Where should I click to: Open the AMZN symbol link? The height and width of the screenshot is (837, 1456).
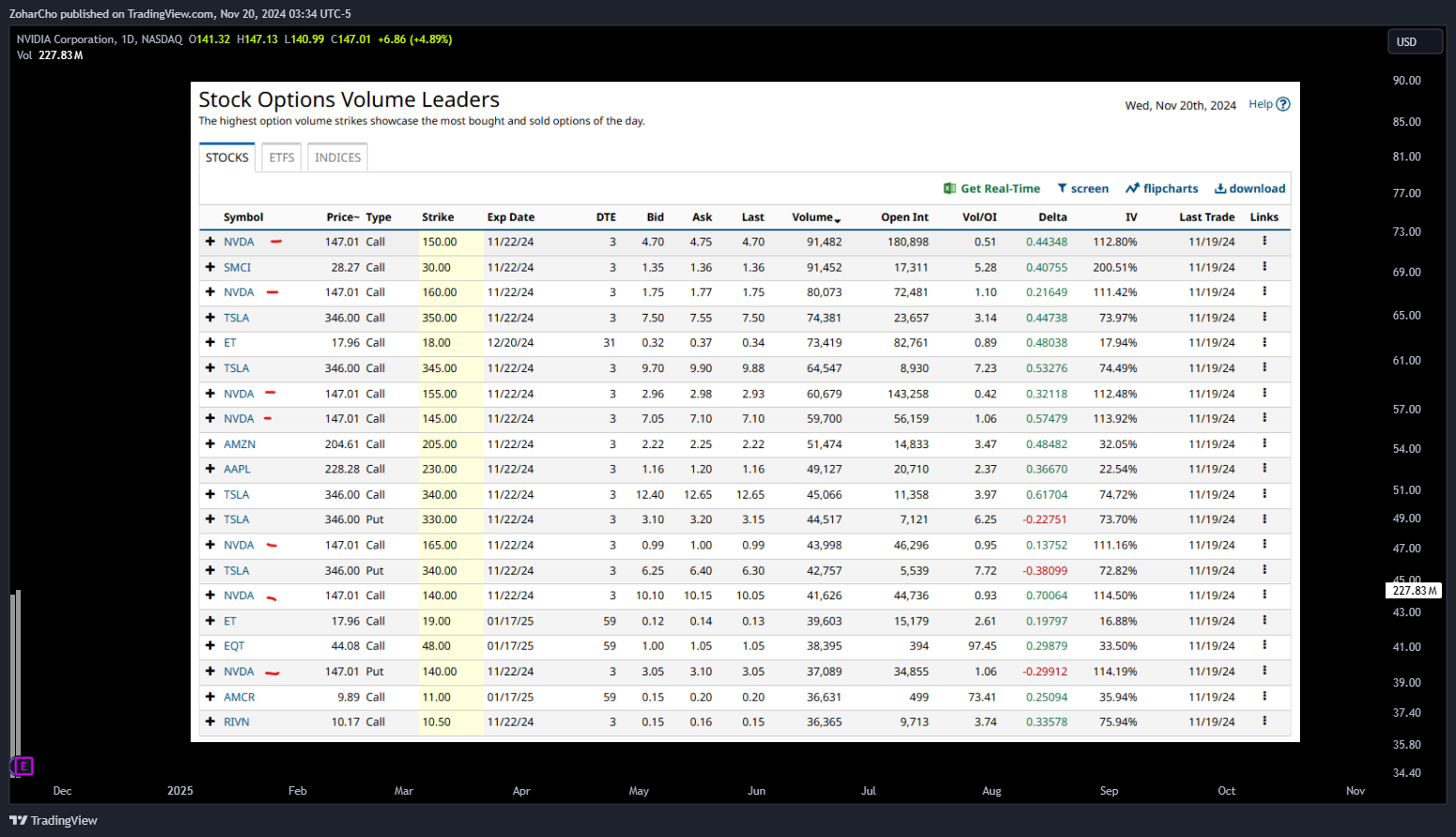[x=240, y=444]
